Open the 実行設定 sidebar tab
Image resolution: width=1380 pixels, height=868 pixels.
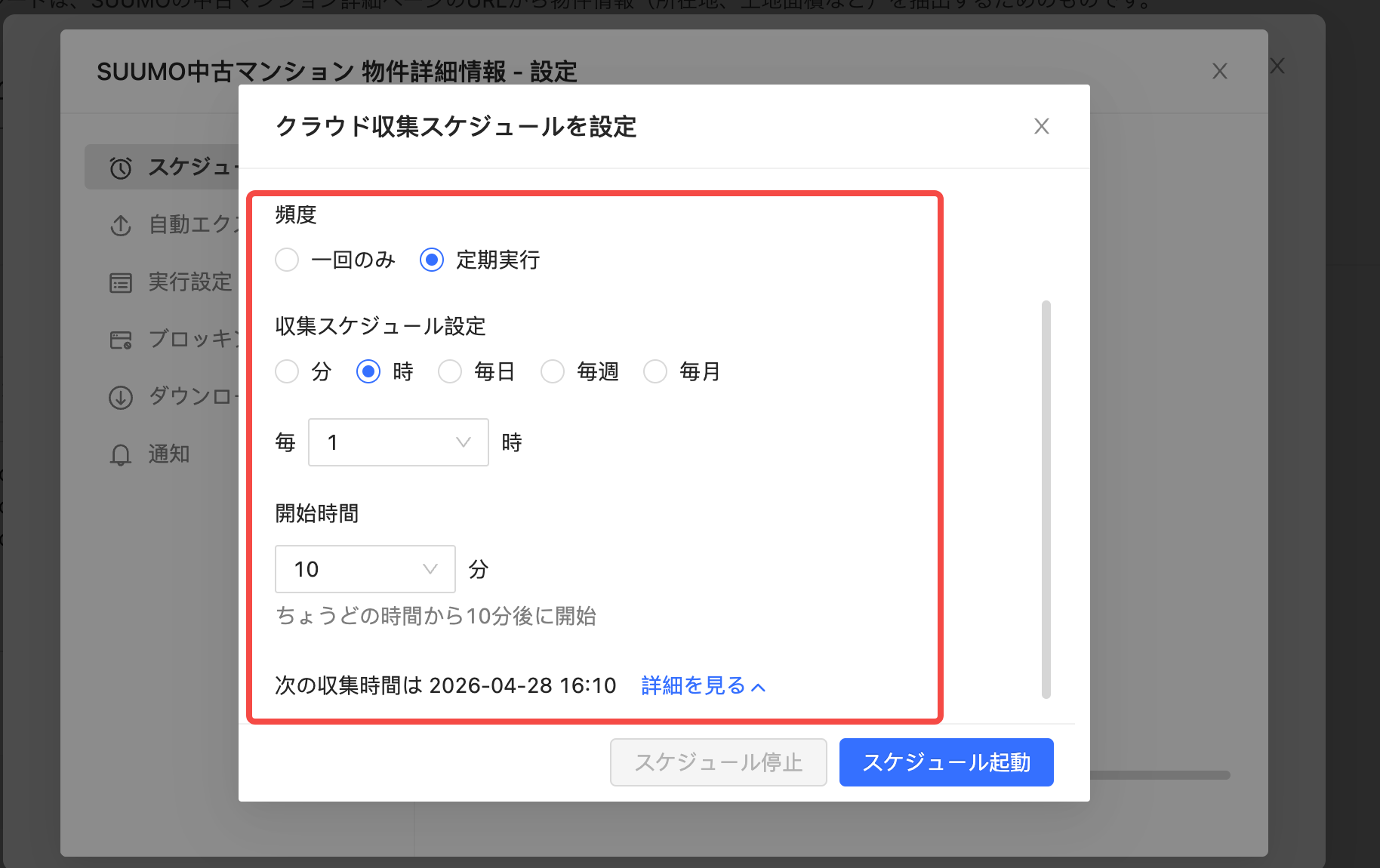pyautogui.click(x=162, y=282)
